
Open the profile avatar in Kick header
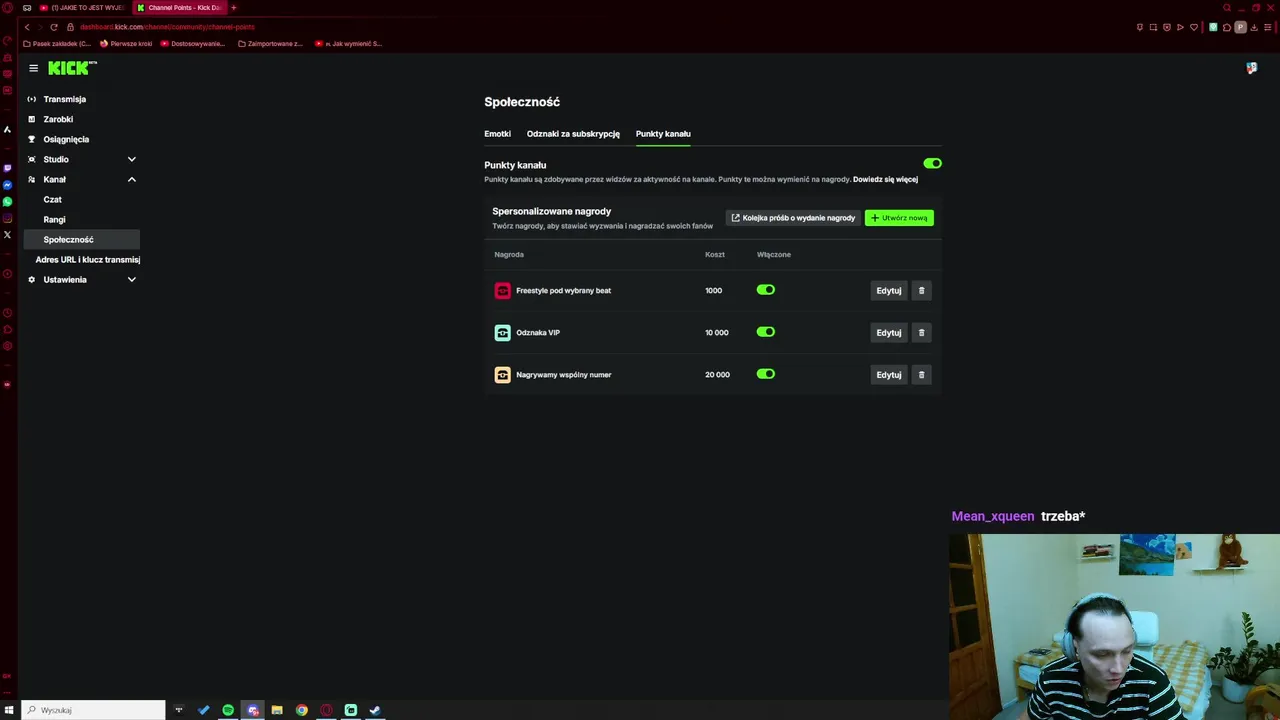click(x=1251, y=68)
